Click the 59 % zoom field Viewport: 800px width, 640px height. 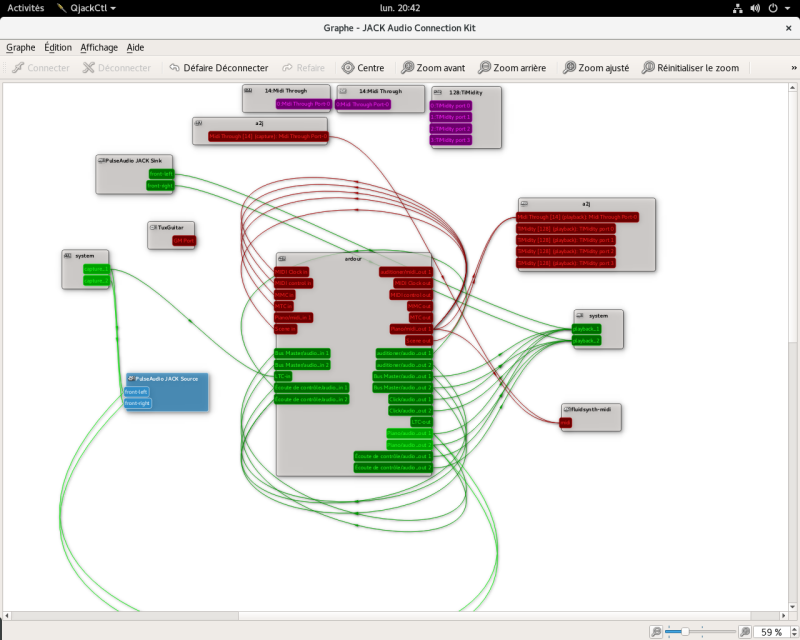coord(771,632)
